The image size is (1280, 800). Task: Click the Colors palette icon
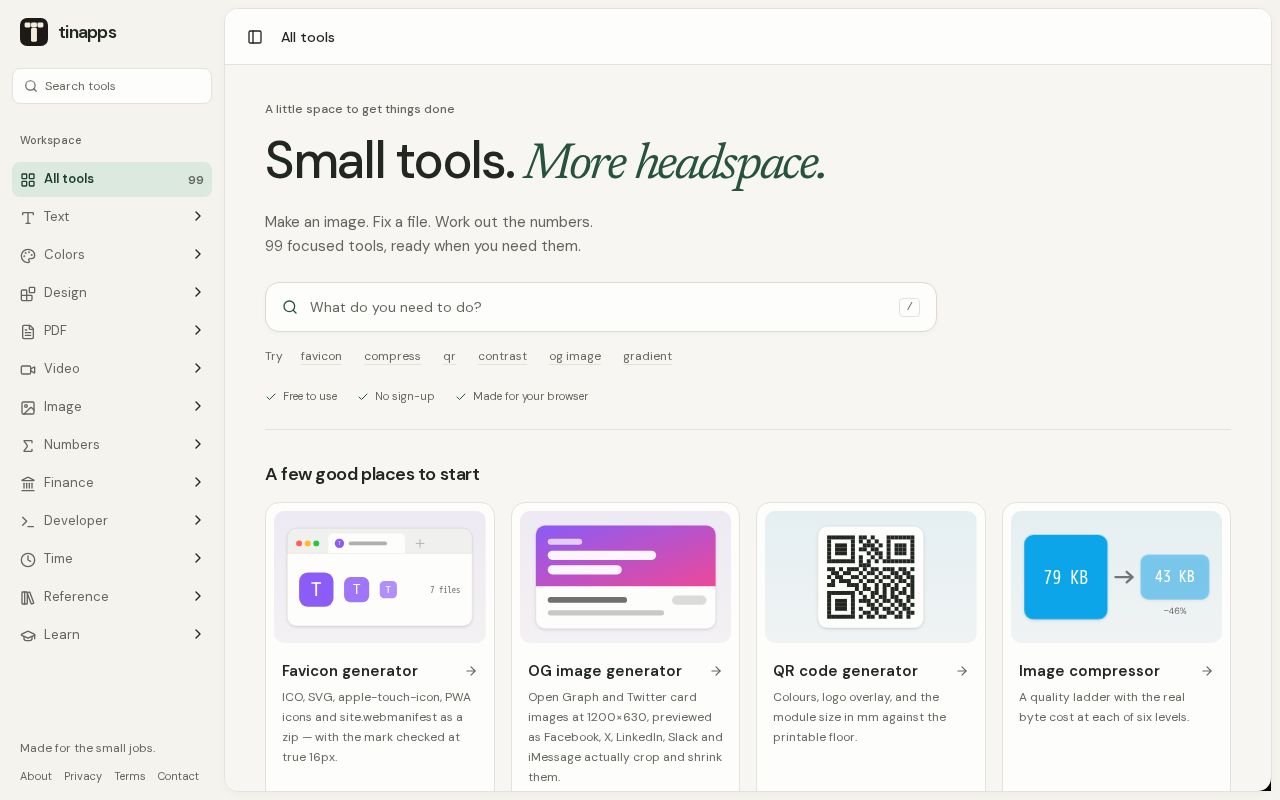(28, 255)
